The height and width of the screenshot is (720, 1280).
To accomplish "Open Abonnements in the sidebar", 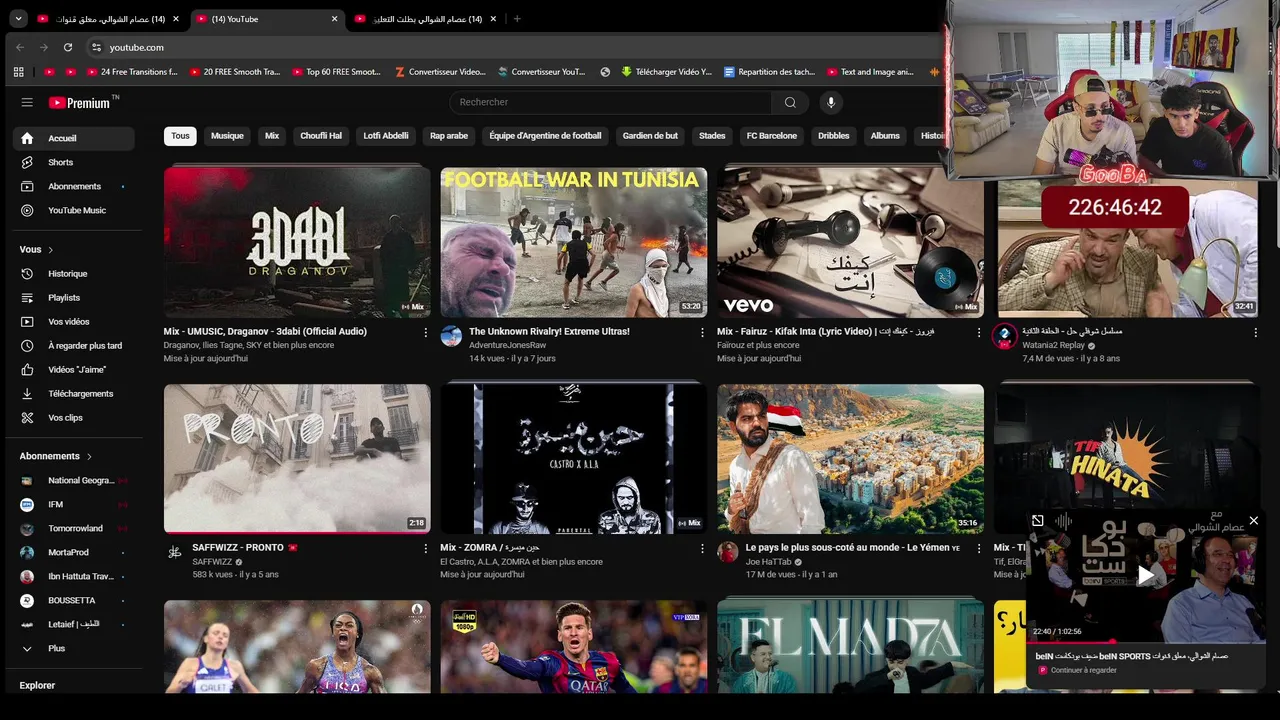I will pos(74,186).
